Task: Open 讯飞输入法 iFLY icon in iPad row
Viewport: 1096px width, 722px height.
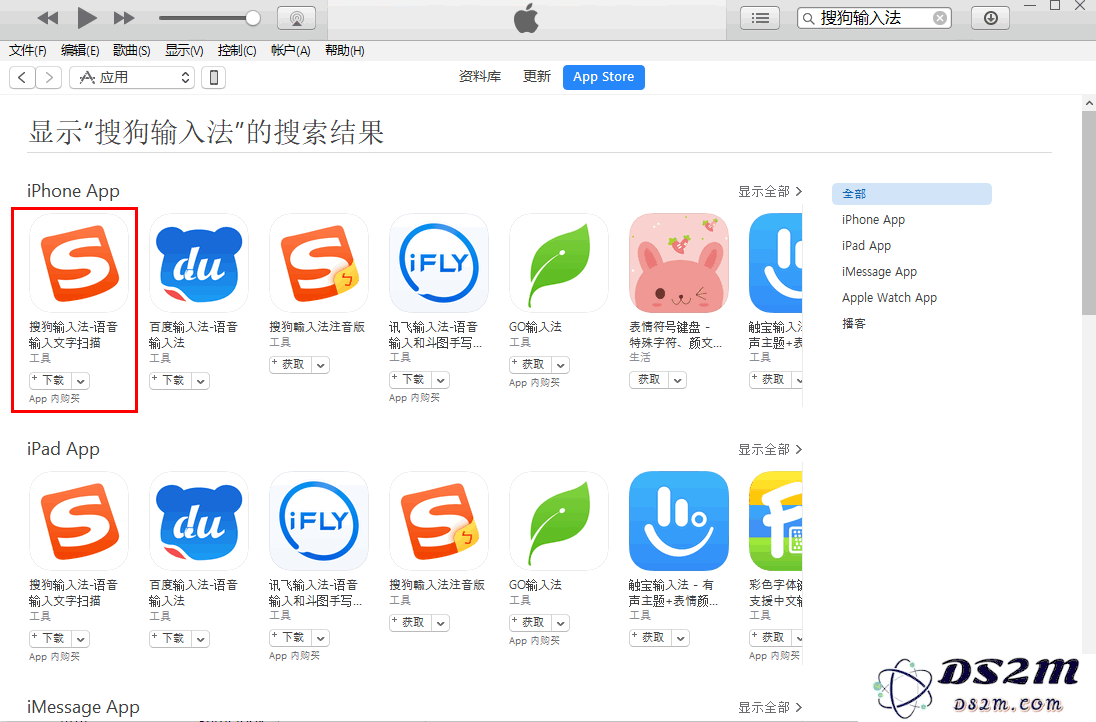Action: coord(319,521)
